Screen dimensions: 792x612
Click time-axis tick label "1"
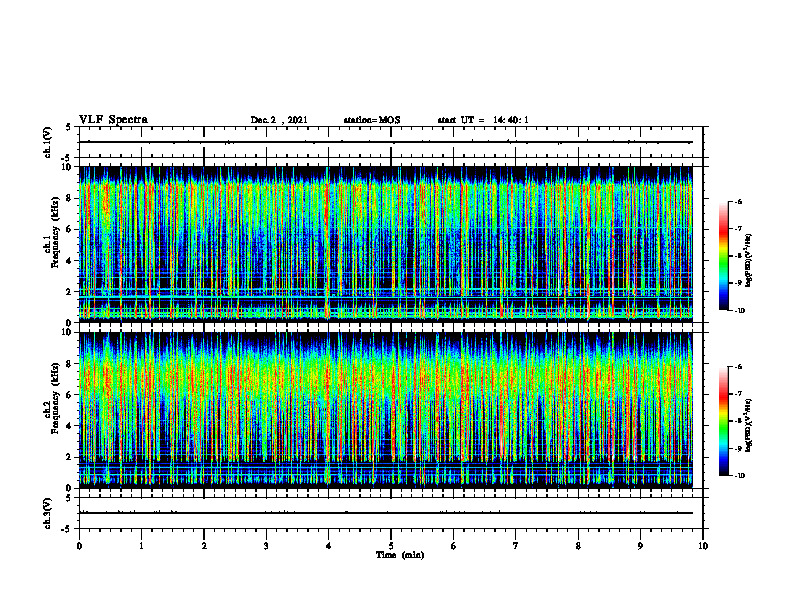(141, 546)
